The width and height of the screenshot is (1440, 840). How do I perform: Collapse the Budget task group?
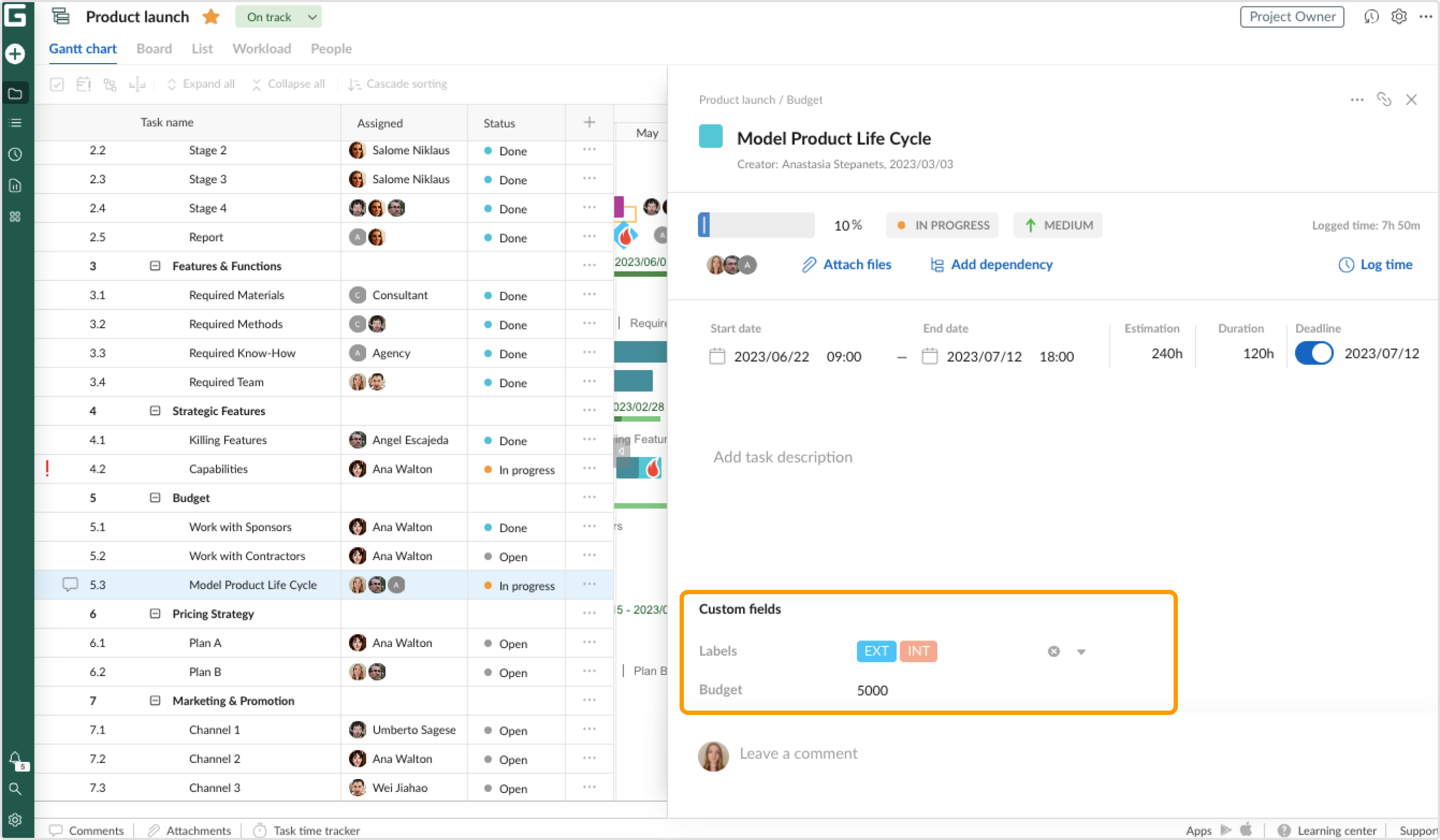point(155,498)
